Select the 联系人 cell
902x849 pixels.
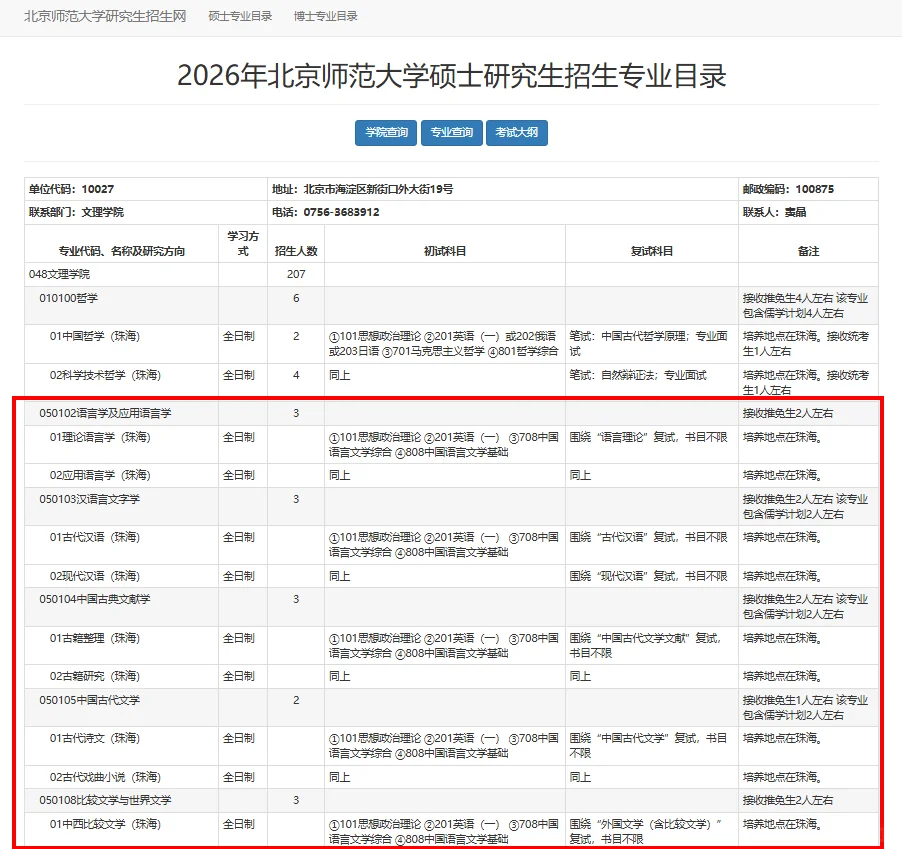click(808, 212)
